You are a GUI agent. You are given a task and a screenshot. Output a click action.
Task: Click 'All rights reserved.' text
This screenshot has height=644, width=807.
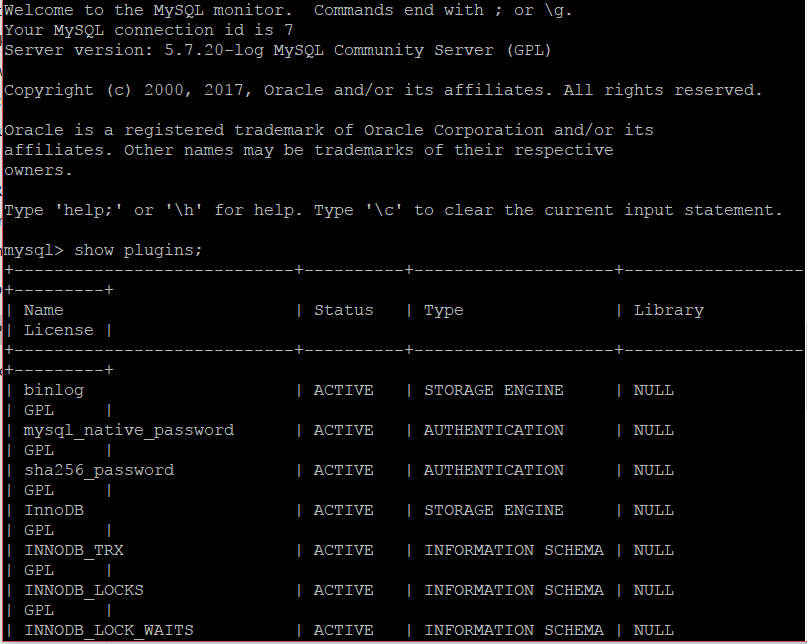(x=662, y=90)
